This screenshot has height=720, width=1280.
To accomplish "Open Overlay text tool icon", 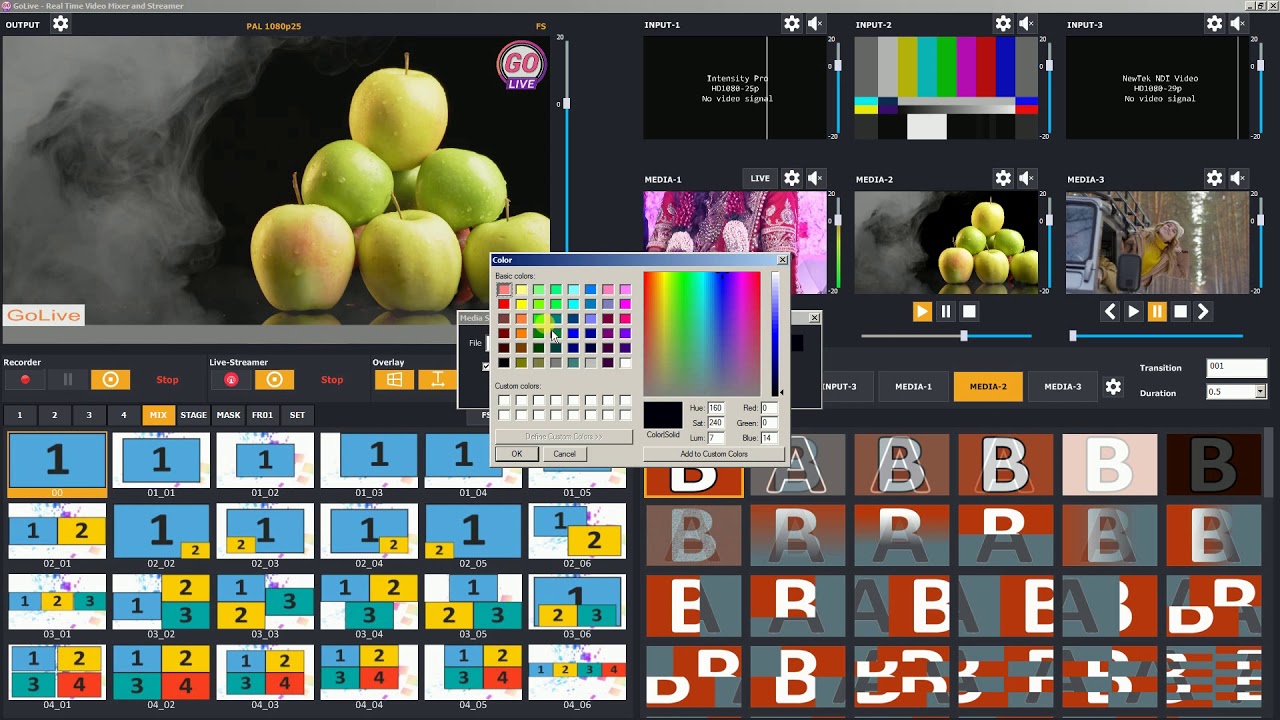I will (437, 380).
